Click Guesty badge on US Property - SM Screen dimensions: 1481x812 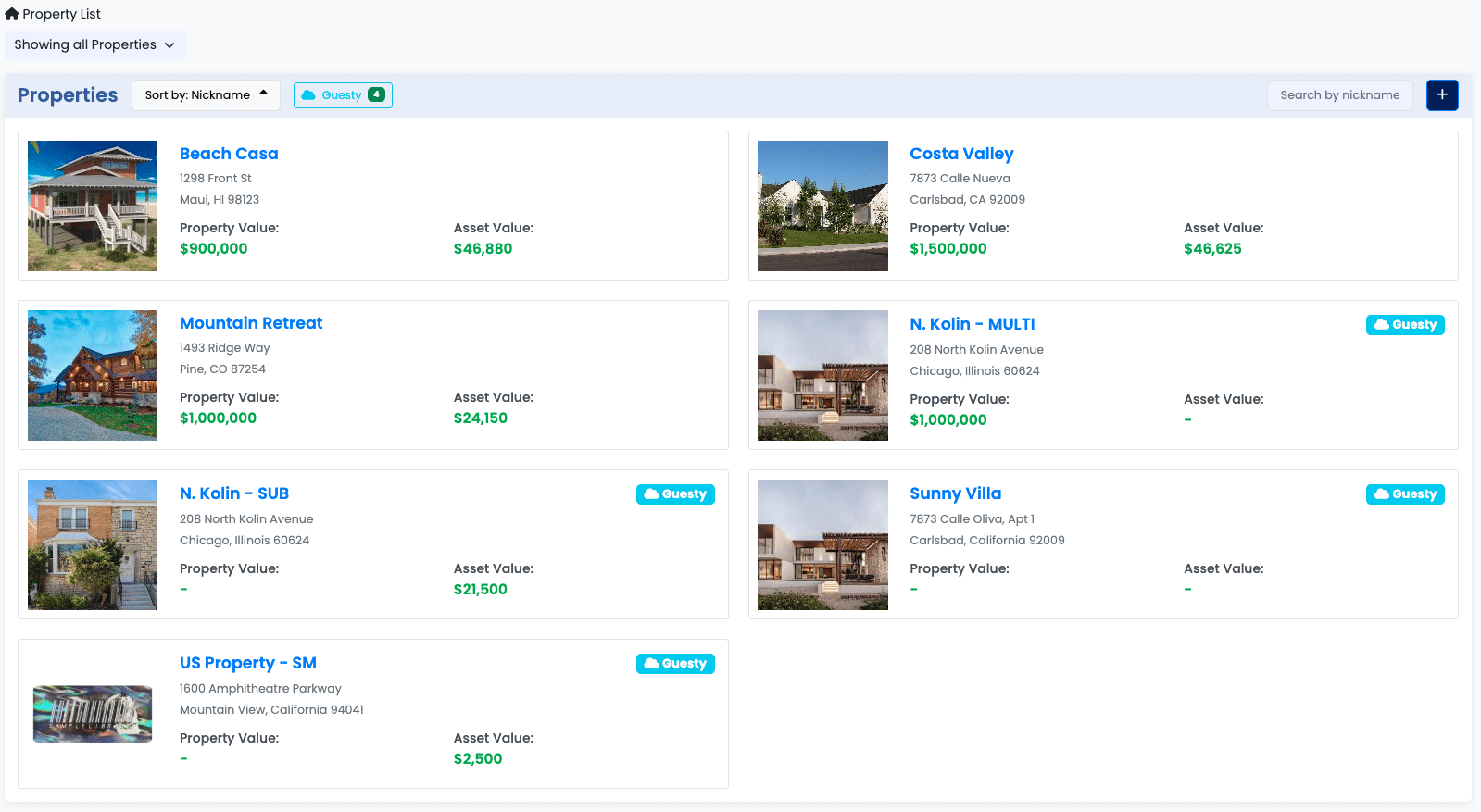(x=675, y=664)
